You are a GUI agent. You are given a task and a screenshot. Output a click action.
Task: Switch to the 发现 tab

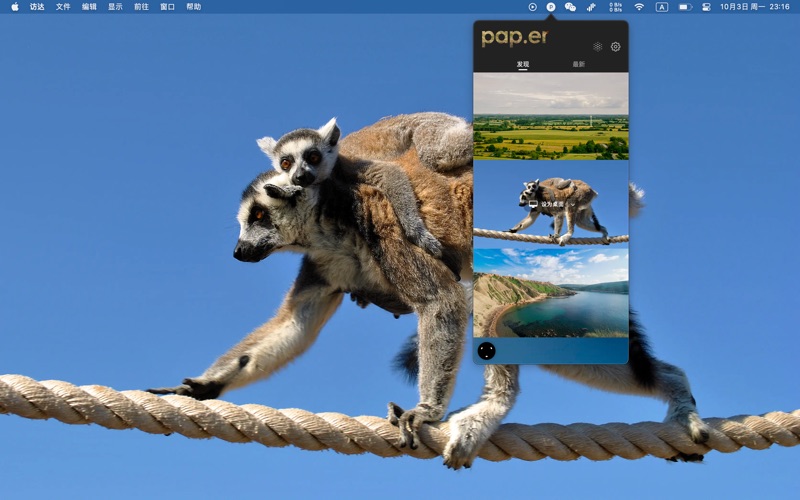pyautogui.click(x=522, y=64)
